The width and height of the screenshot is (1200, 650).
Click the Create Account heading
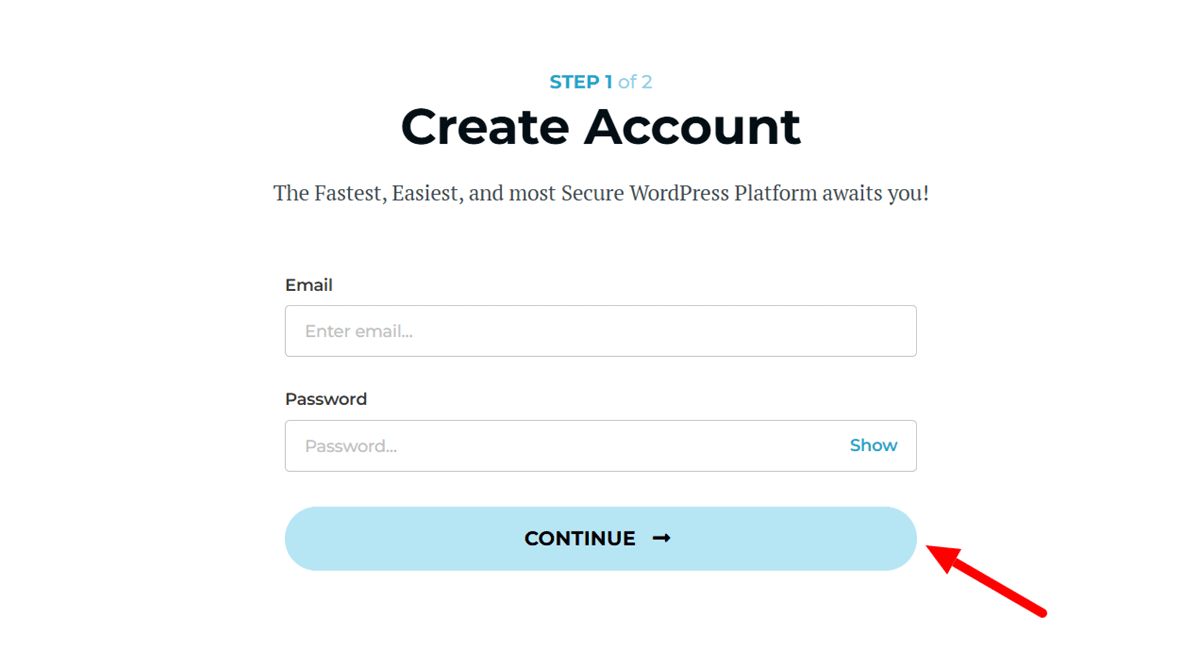(600, 126)
